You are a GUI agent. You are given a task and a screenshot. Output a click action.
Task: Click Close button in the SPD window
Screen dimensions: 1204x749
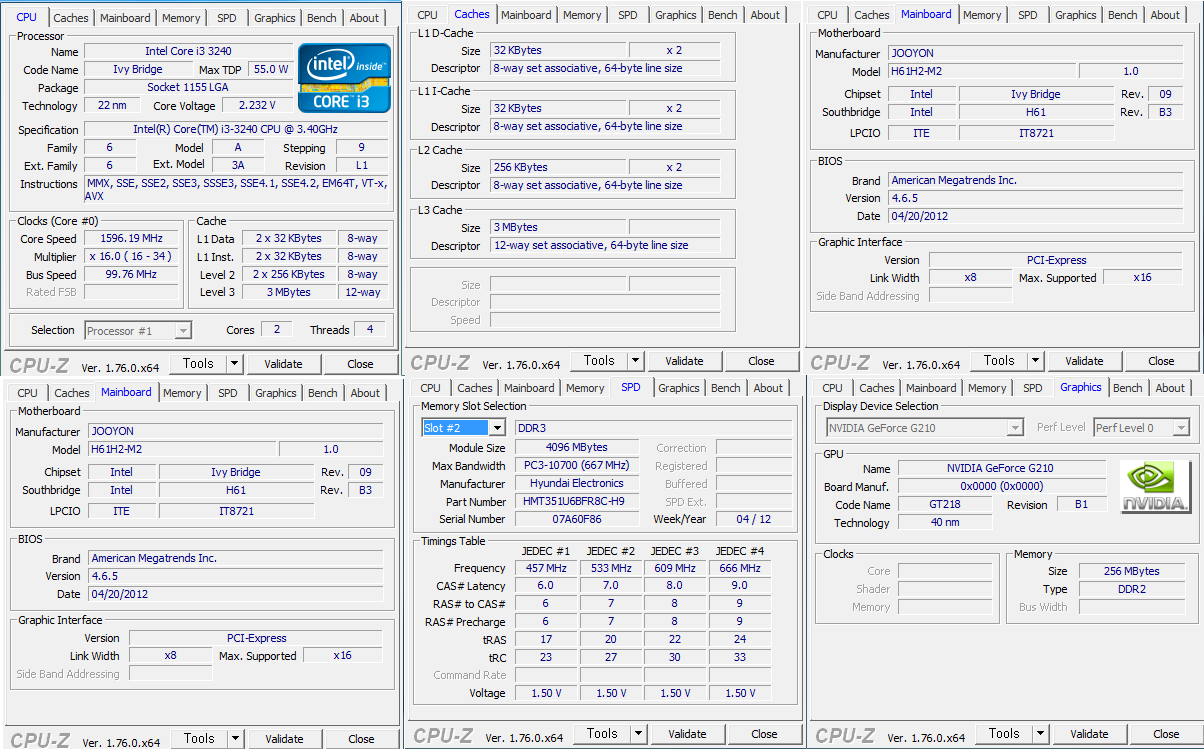coord(764,734)
